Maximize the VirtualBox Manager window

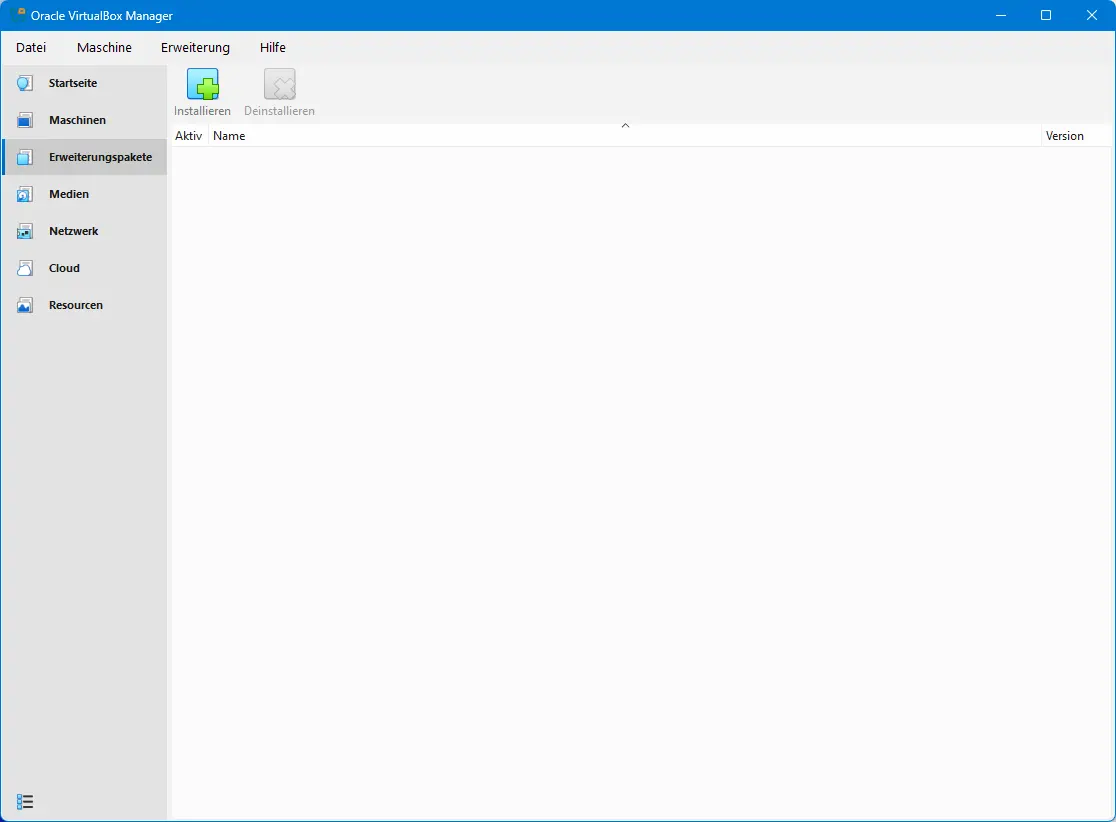[x=1046, y=15]
